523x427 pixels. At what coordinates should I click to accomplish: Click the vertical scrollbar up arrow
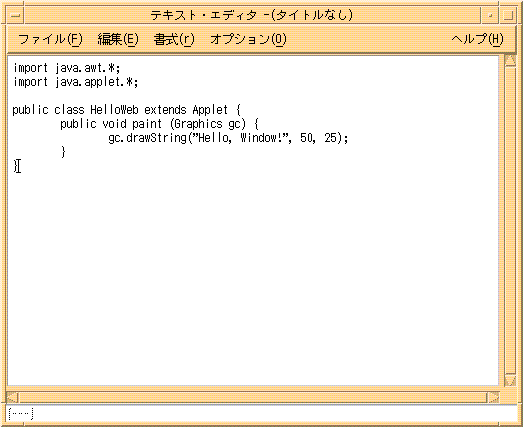tap(510, 61)
